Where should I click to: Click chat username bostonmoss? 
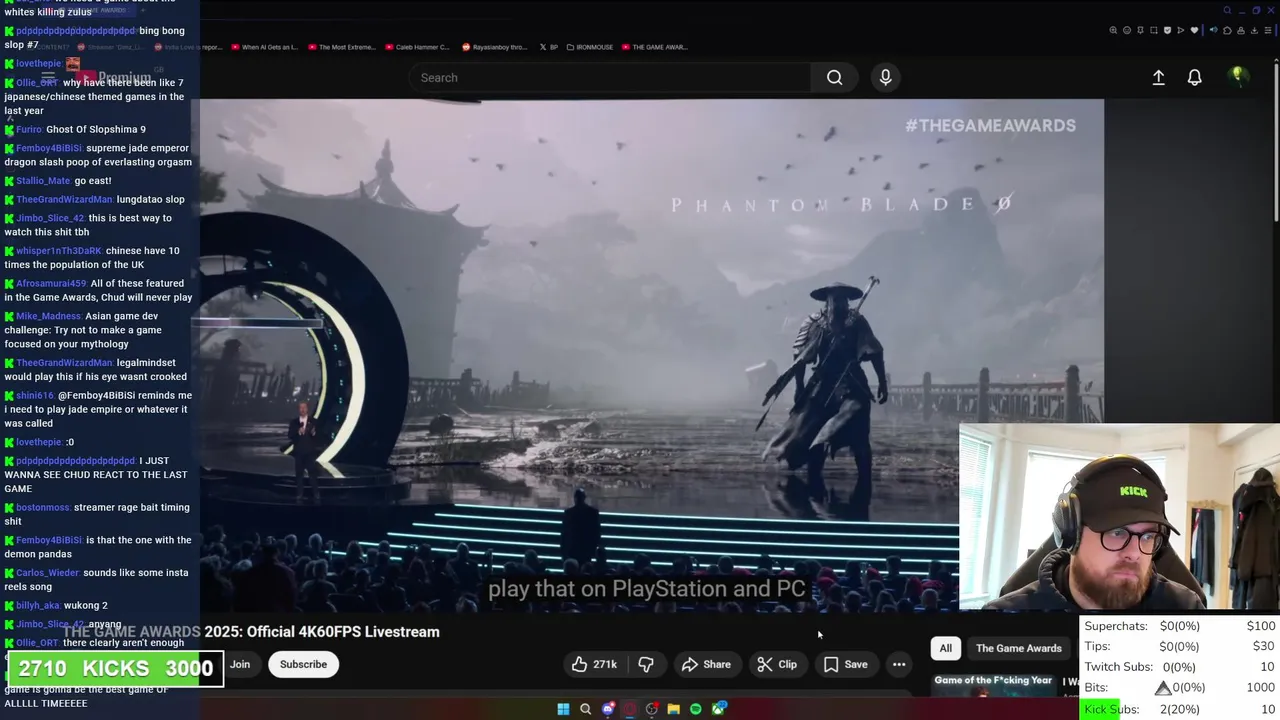point(43,507)
